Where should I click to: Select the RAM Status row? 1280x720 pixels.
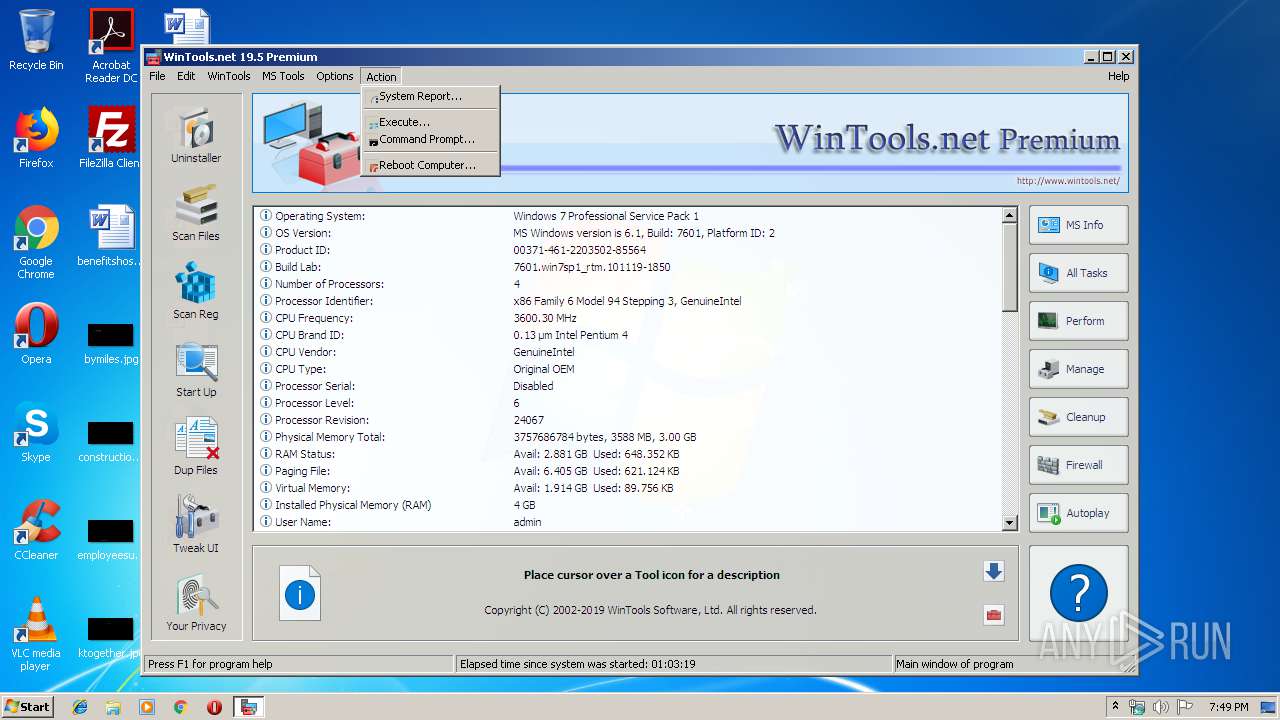[629, 454]
